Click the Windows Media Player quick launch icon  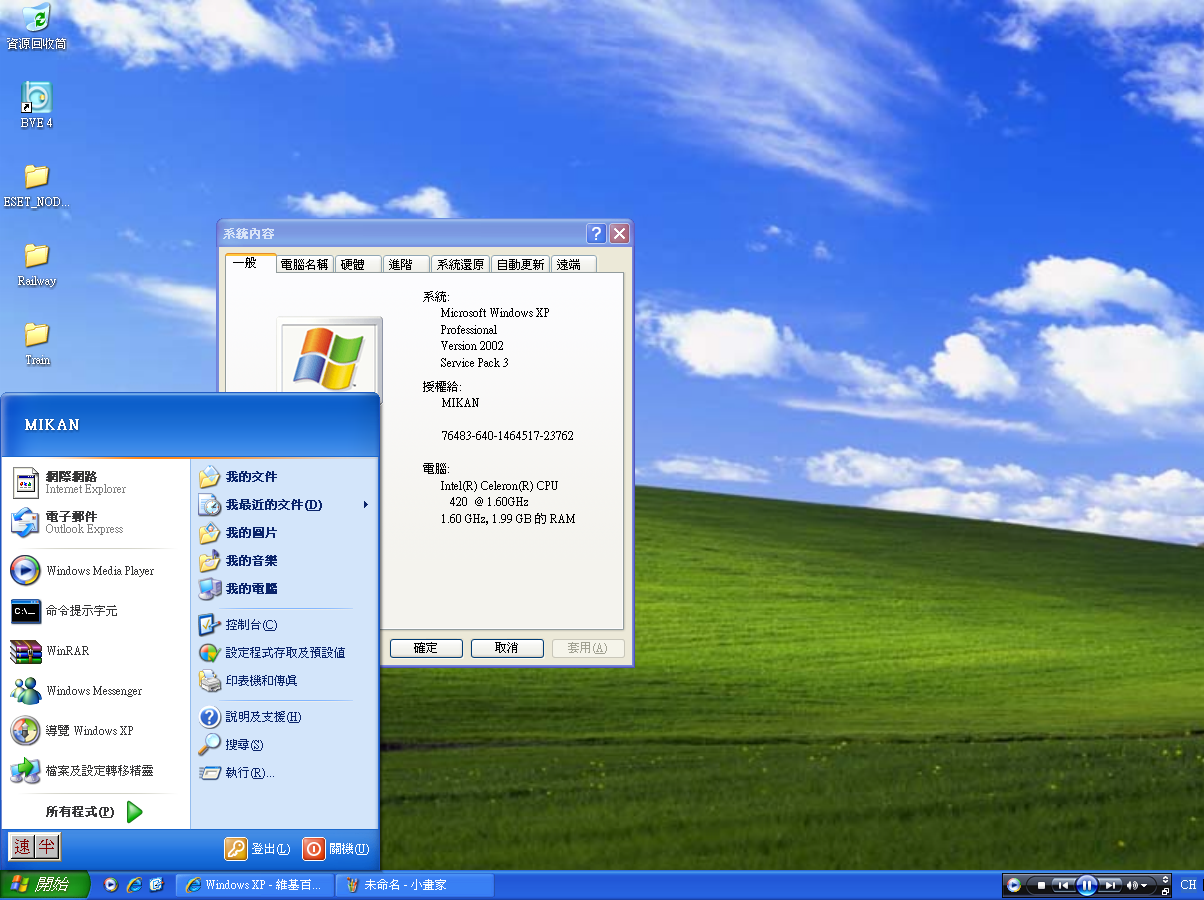111,885
